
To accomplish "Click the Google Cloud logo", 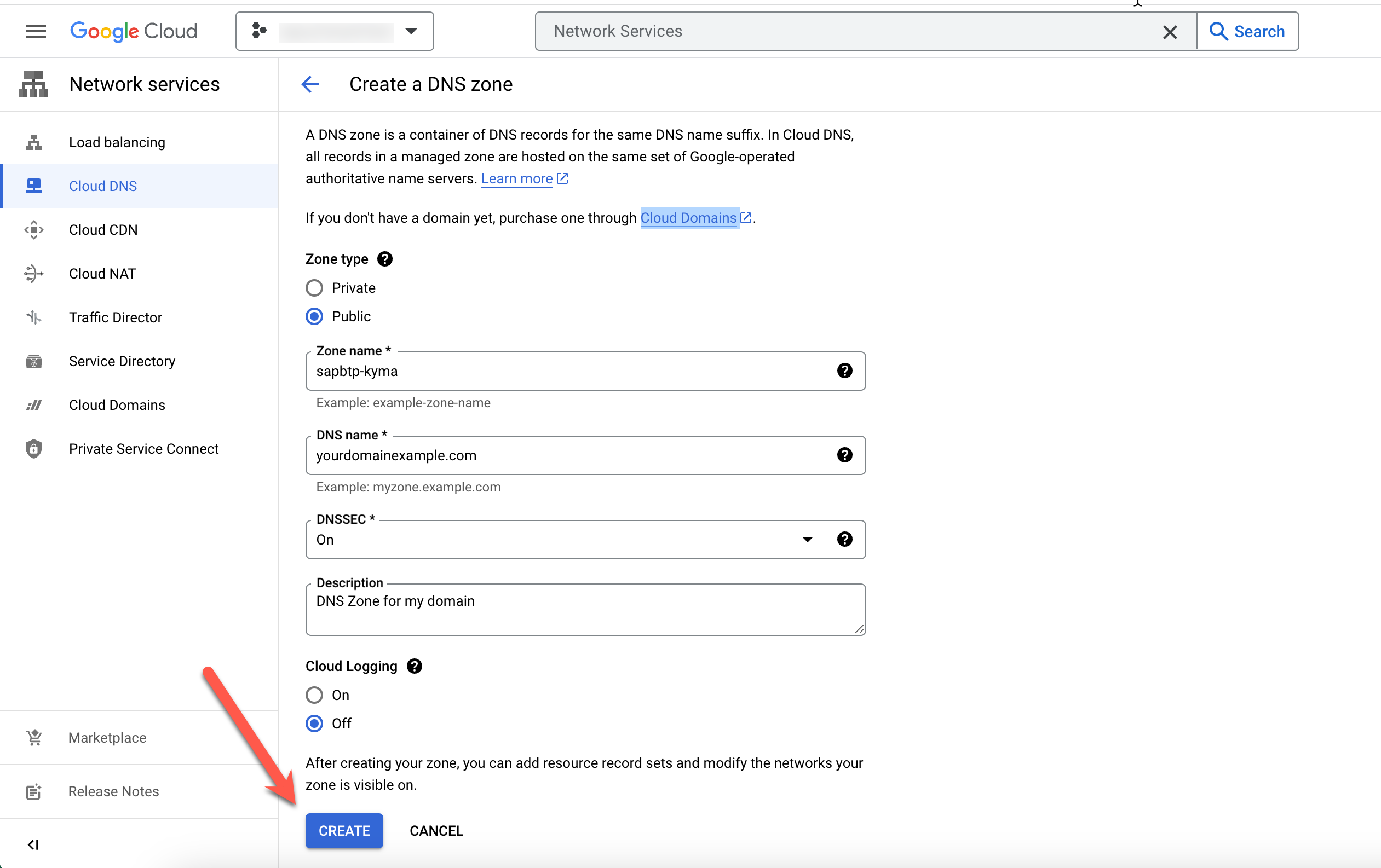I will click(x=134, y=31).
